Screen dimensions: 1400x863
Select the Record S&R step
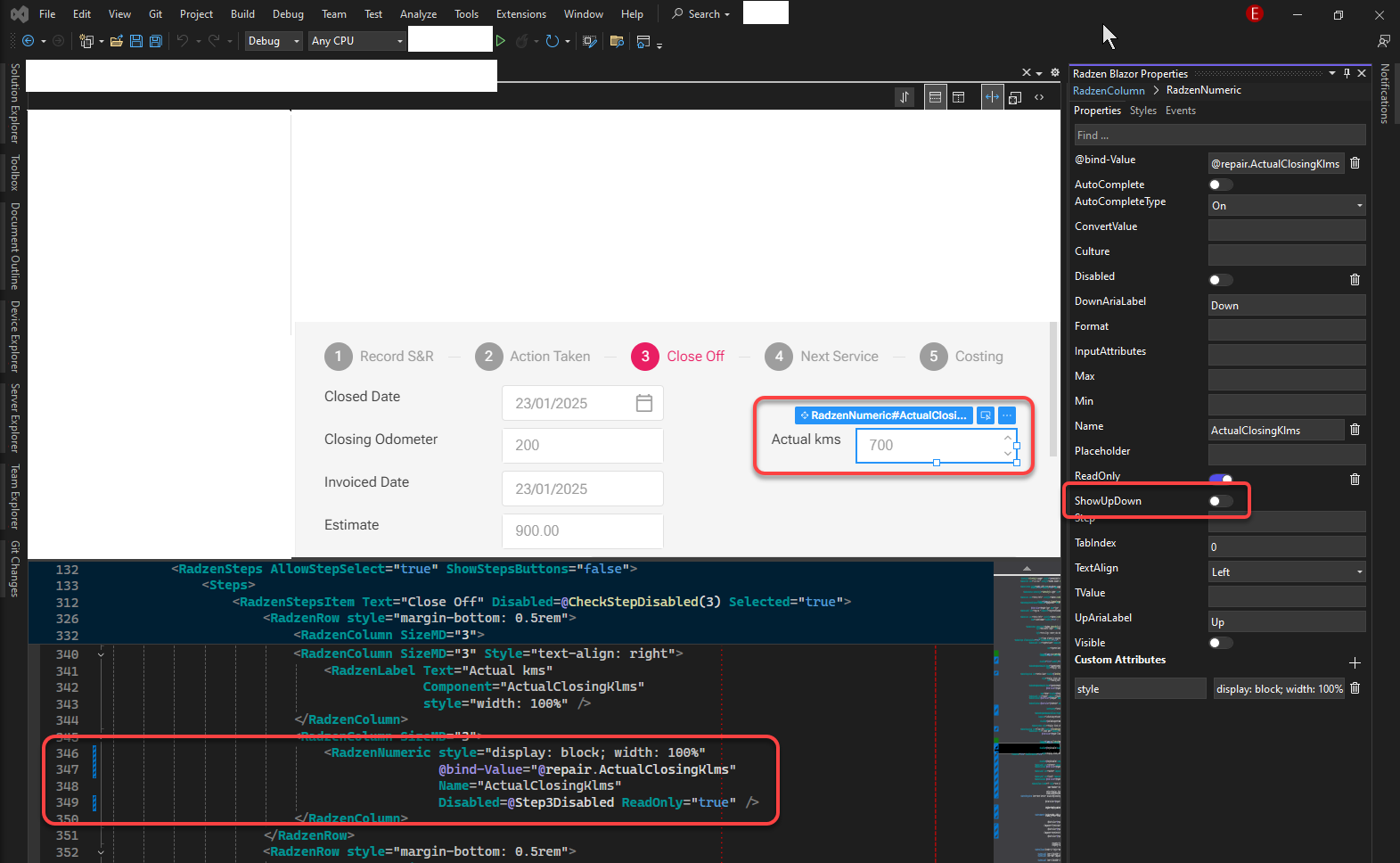click(x=379, y=357)
